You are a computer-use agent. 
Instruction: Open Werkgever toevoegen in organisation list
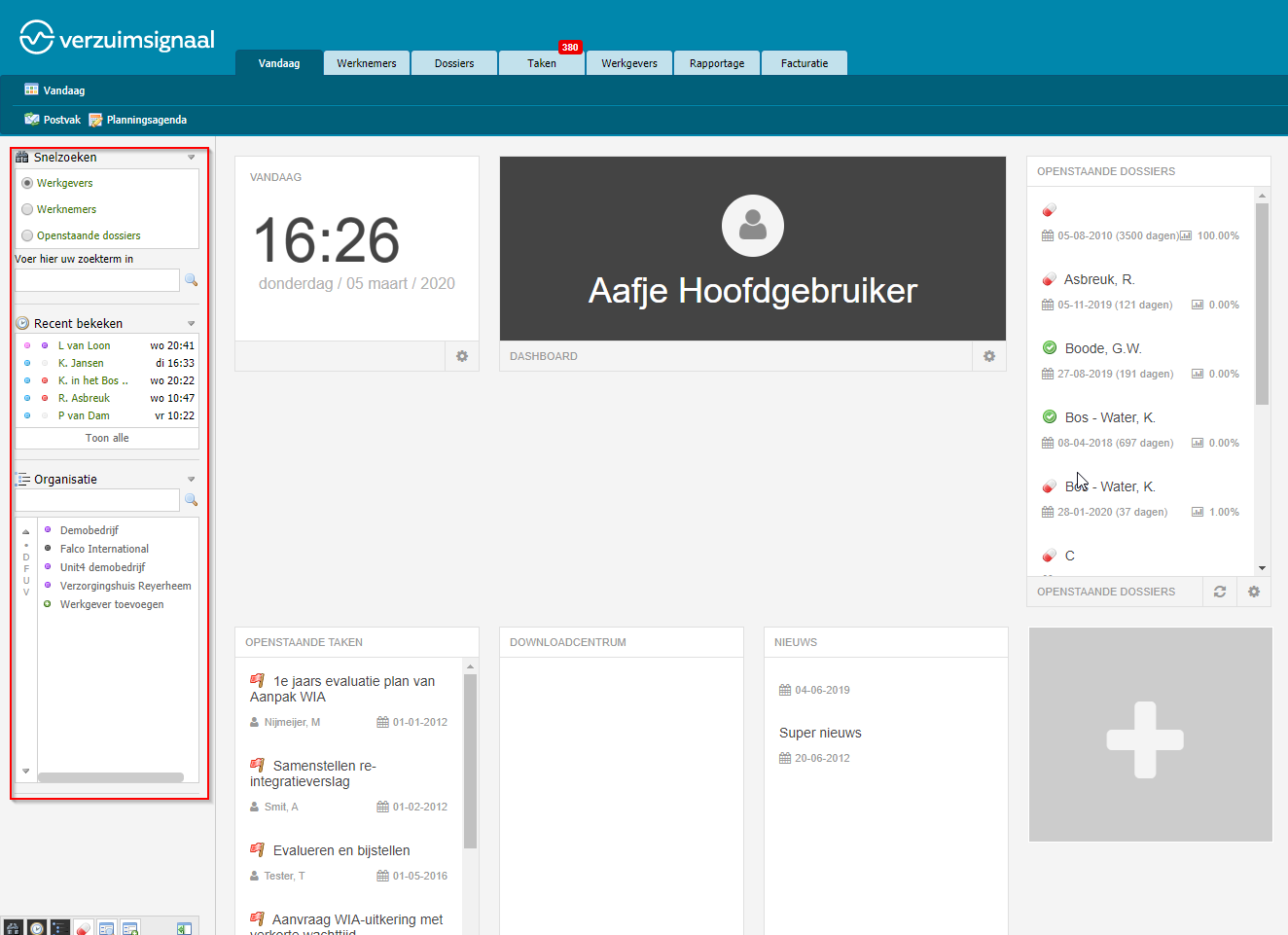point(112,604)
